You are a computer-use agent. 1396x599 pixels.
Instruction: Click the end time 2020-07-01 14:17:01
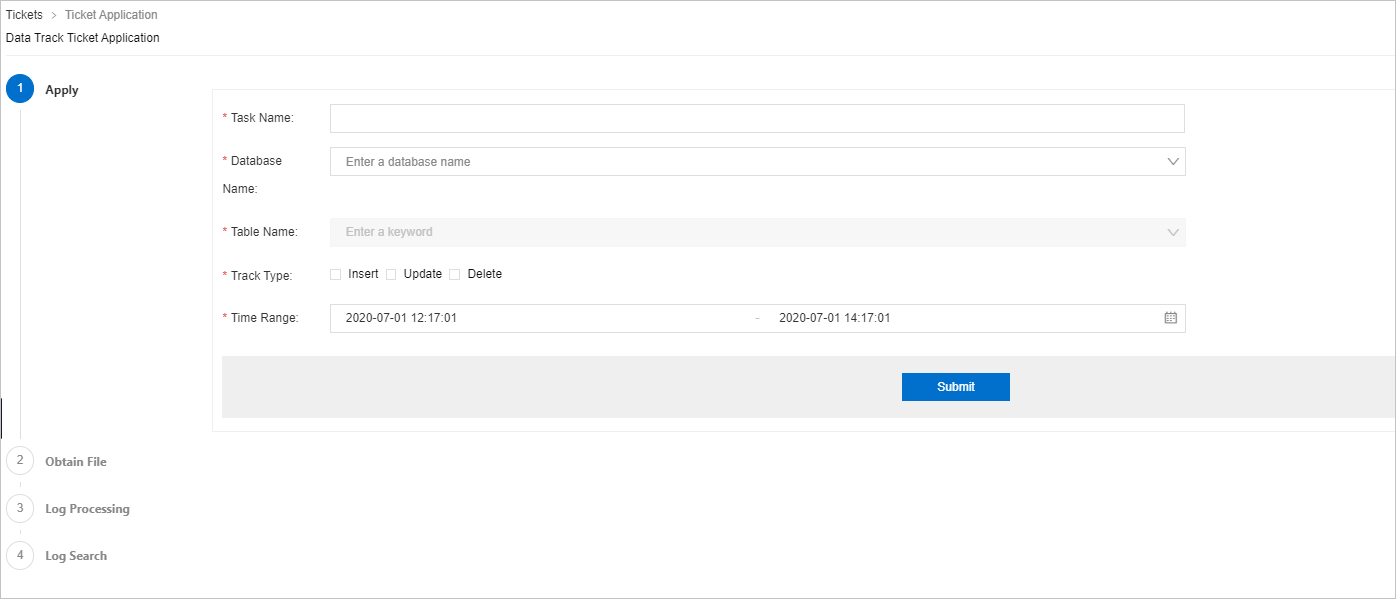click(834, 318)
